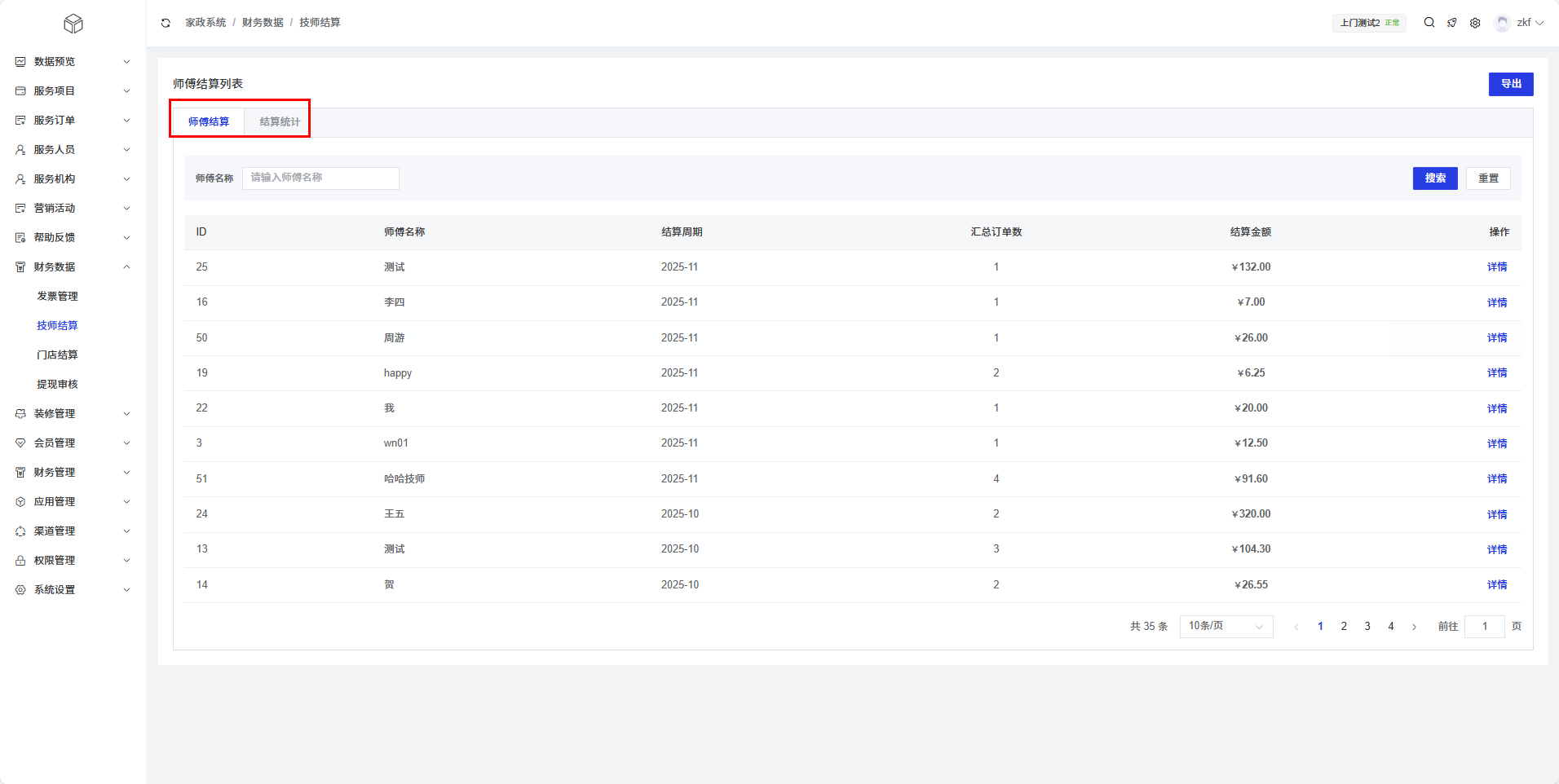Viewport: 1559px width, 784px height.
Task: Collapse the 财务数据 menu chevron
Action: coord(126,267)
